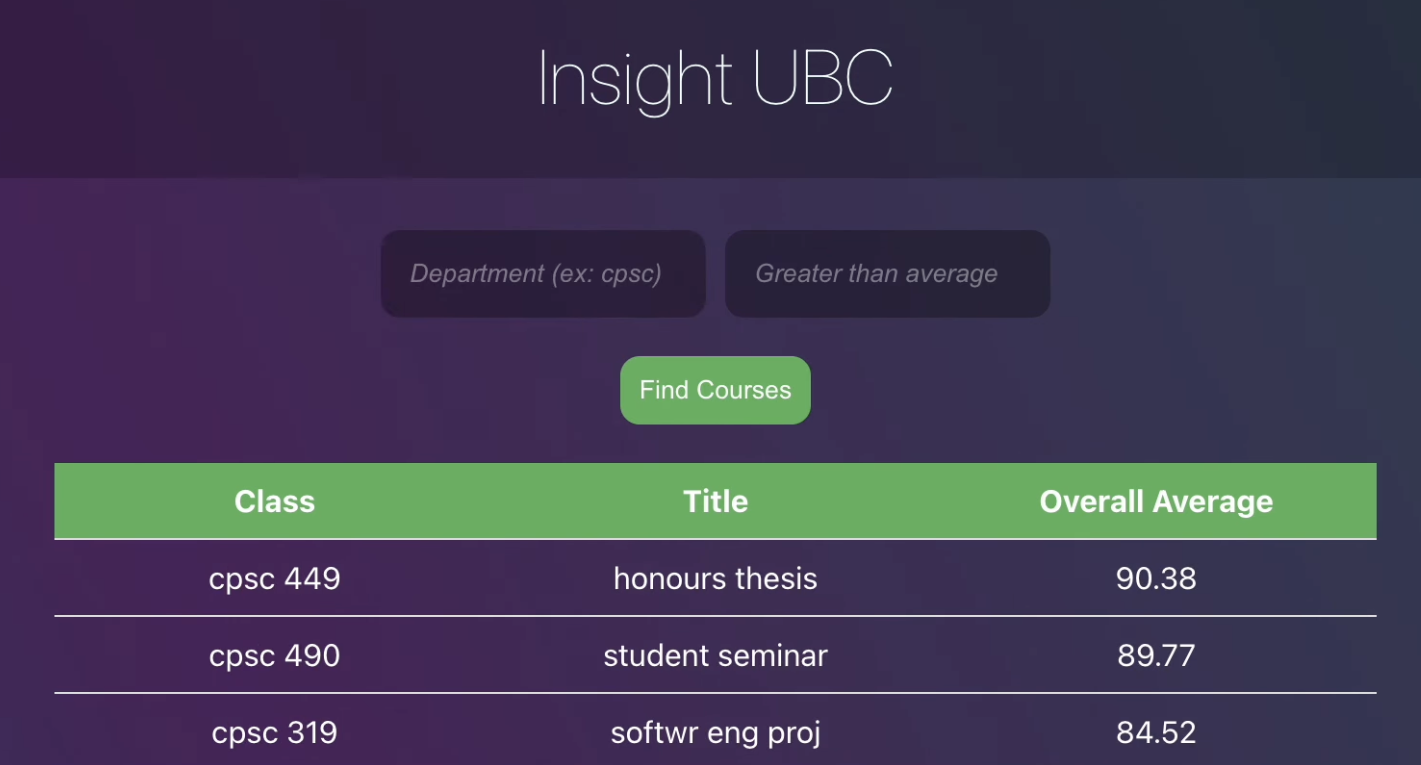Click the softwr eng proj title
This screenshot has height=765, width=1421.
click(714, 733)
